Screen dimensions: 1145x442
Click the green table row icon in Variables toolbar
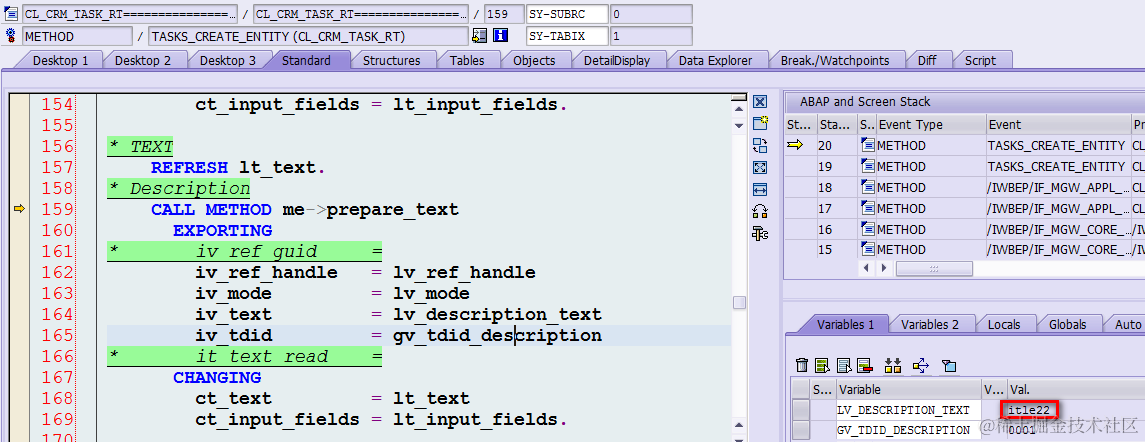tap(823, 365)
